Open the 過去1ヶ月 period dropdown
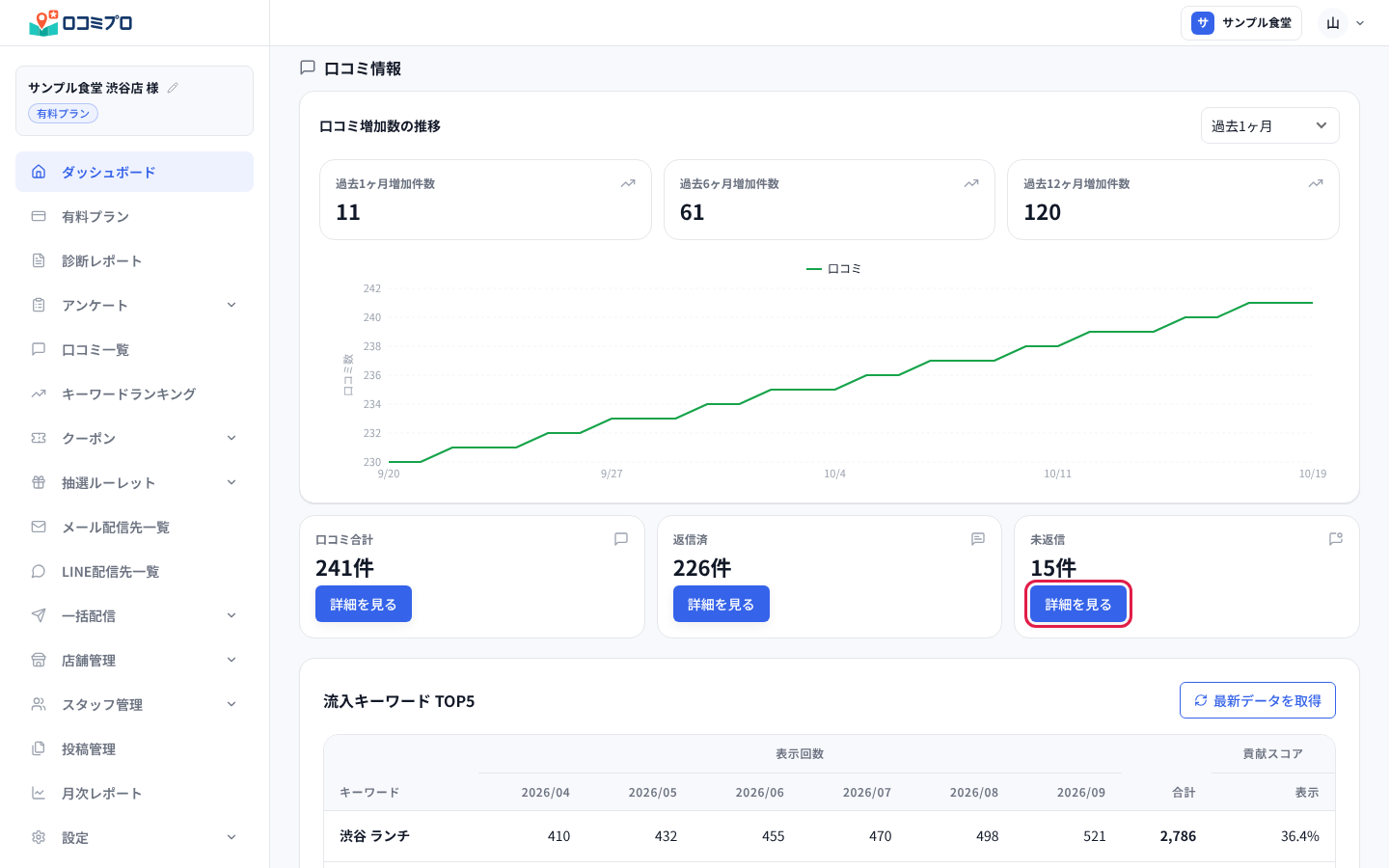The width and height of the screenshot is (1389, 868). coord(1269,125)
